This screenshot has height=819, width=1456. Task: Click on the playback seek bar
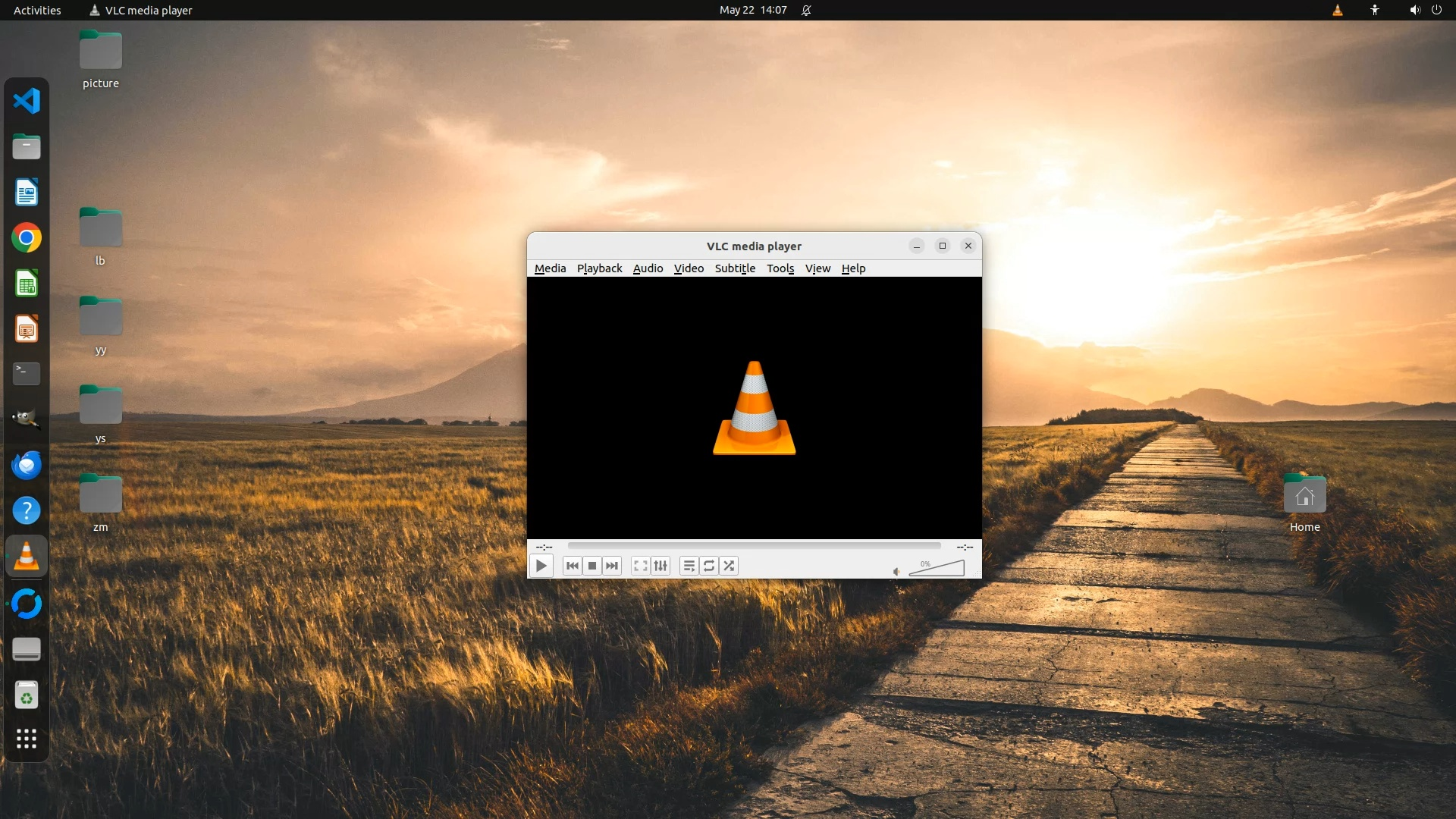[754, 546]
